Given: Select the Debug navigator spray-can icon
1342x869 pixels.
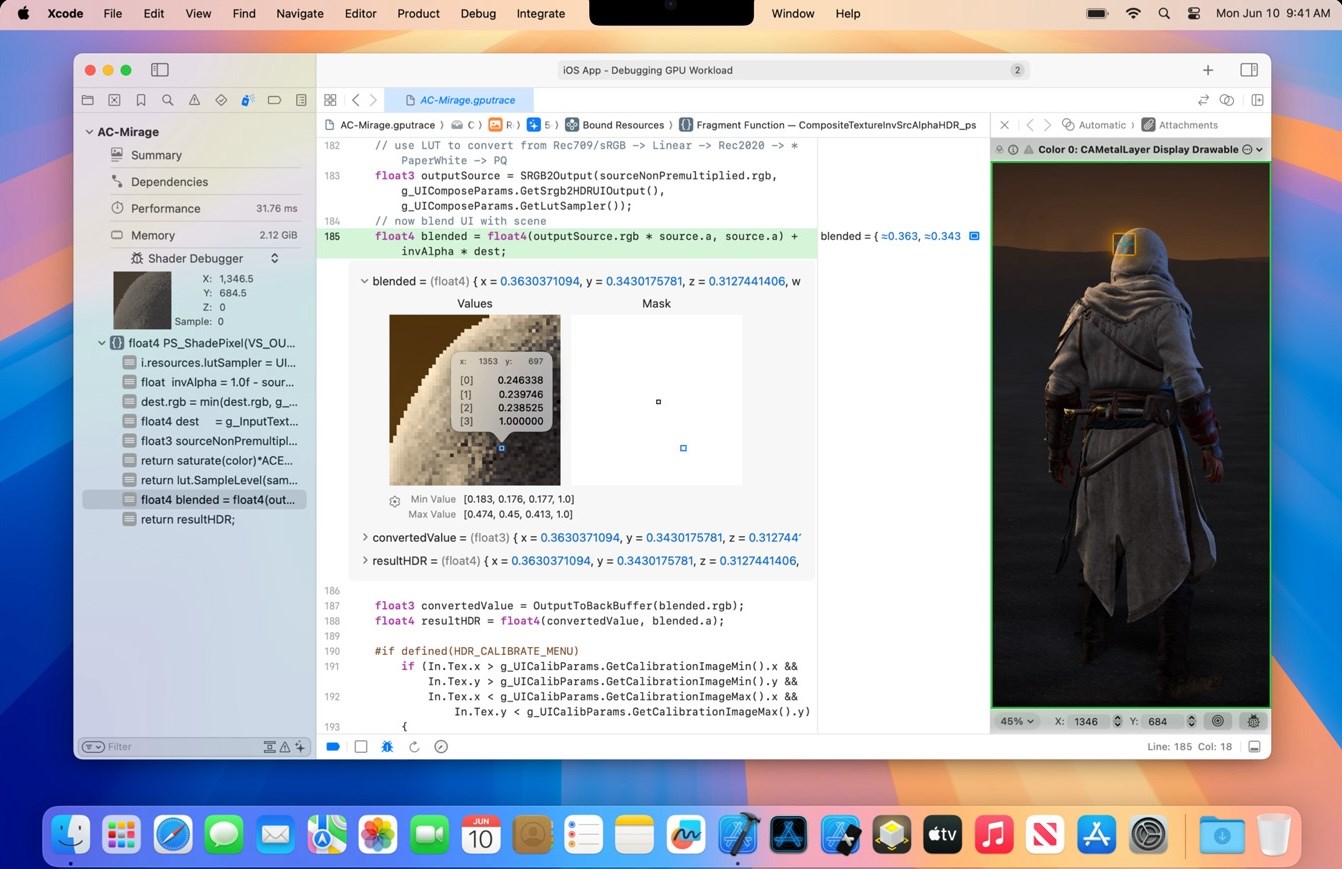Looking at the screenshot, I should tap(247, 100).
